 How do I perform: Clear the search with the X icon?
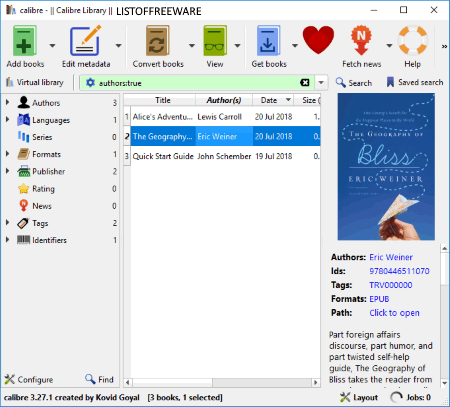pyautogui.click(x=305, y=82)
